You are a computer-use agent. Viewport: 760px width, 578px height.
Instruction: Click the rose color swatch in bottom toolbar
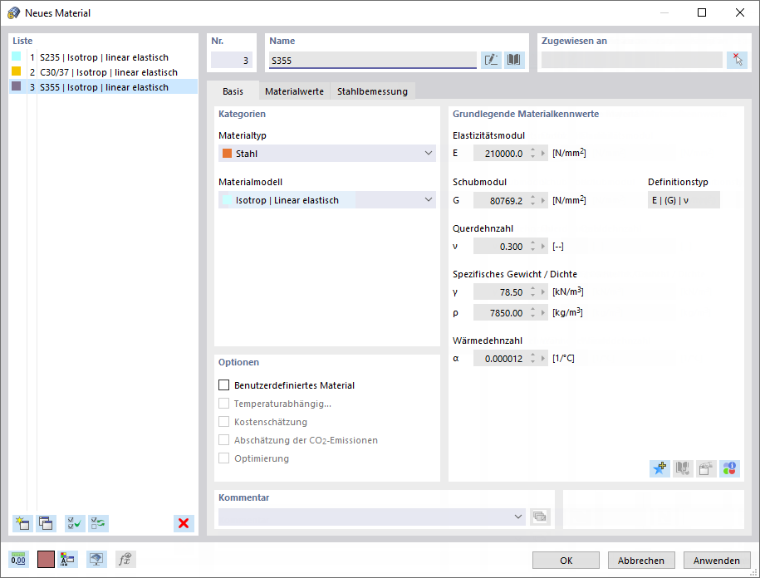click(x=46, y=560)
